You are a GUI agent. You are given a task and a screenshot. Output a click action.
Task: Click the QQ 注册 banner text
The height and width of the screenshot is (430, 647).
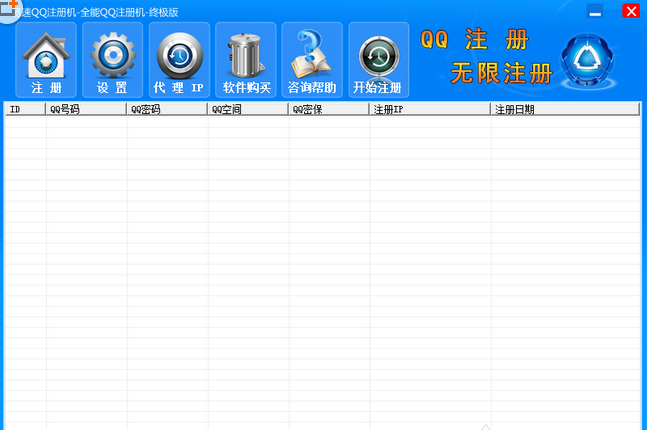point(474,41)
